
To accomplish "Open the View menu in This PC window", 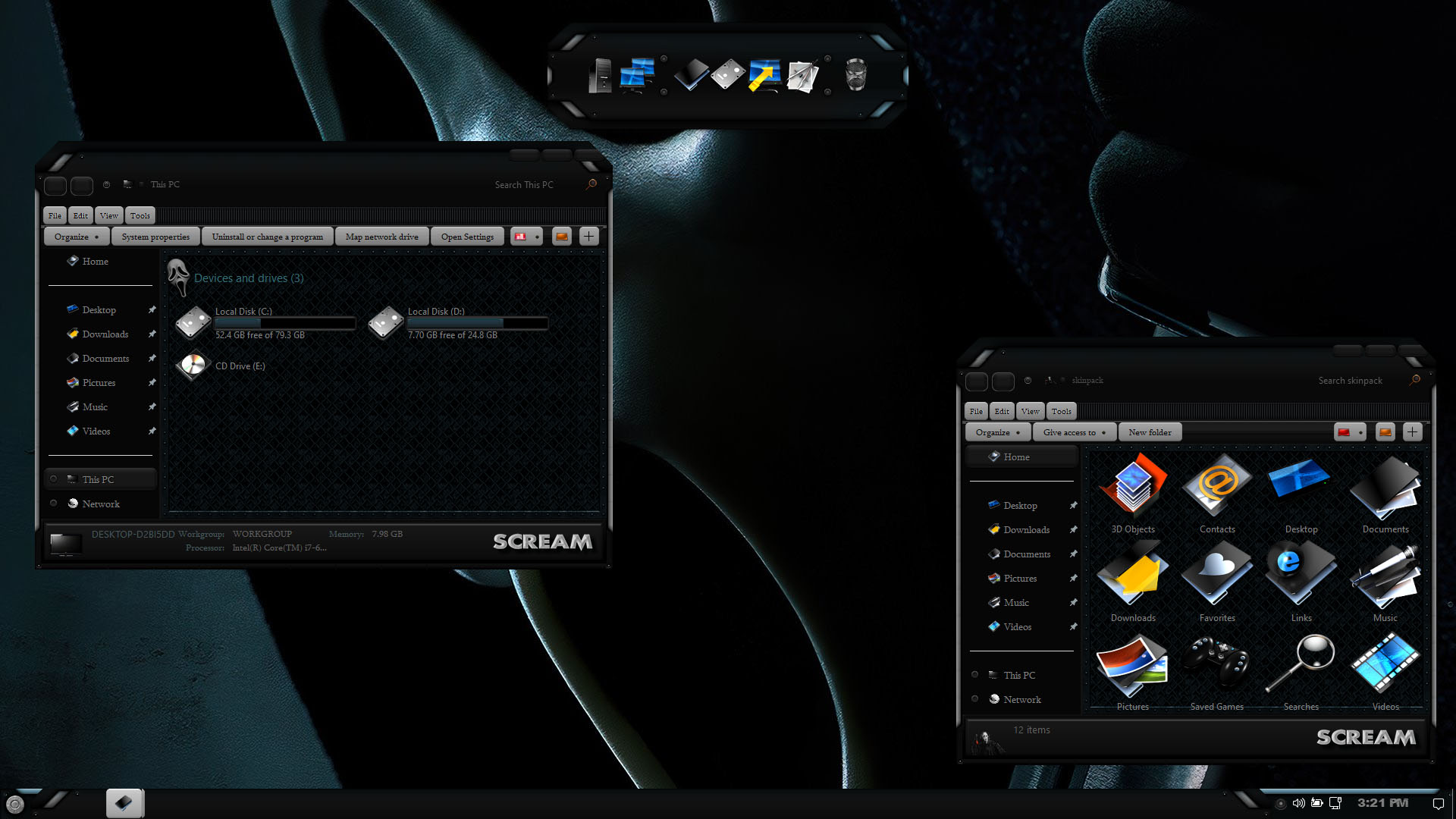I will coord(108,215).
